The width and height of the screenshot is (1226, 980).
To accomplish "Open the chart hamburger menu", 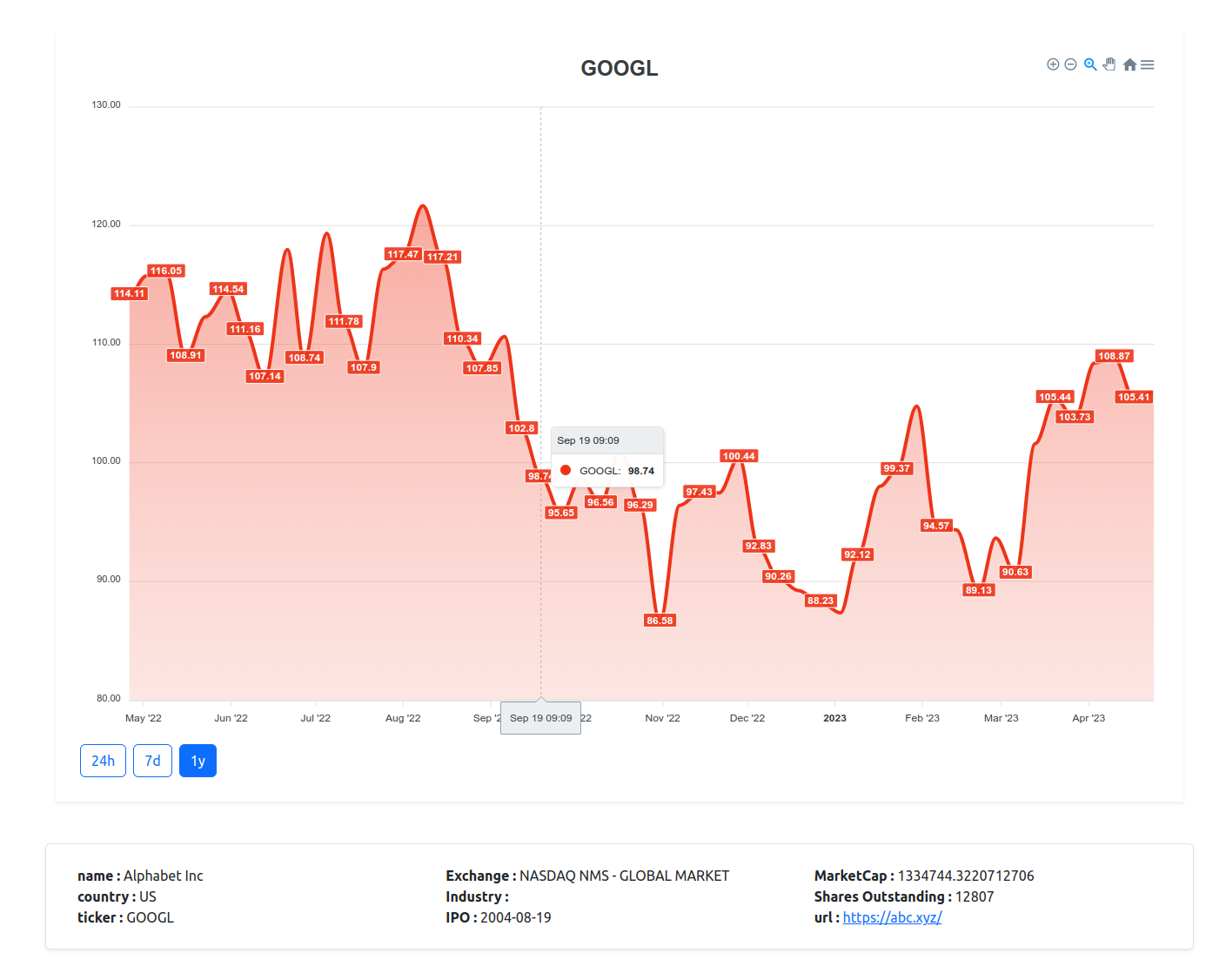I will pos(1148,64).
